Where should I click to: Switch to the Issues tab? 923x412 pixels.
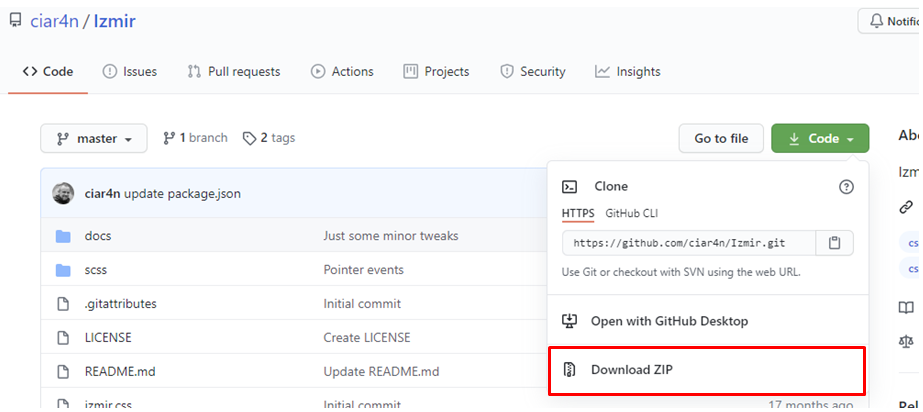(130, 72)
